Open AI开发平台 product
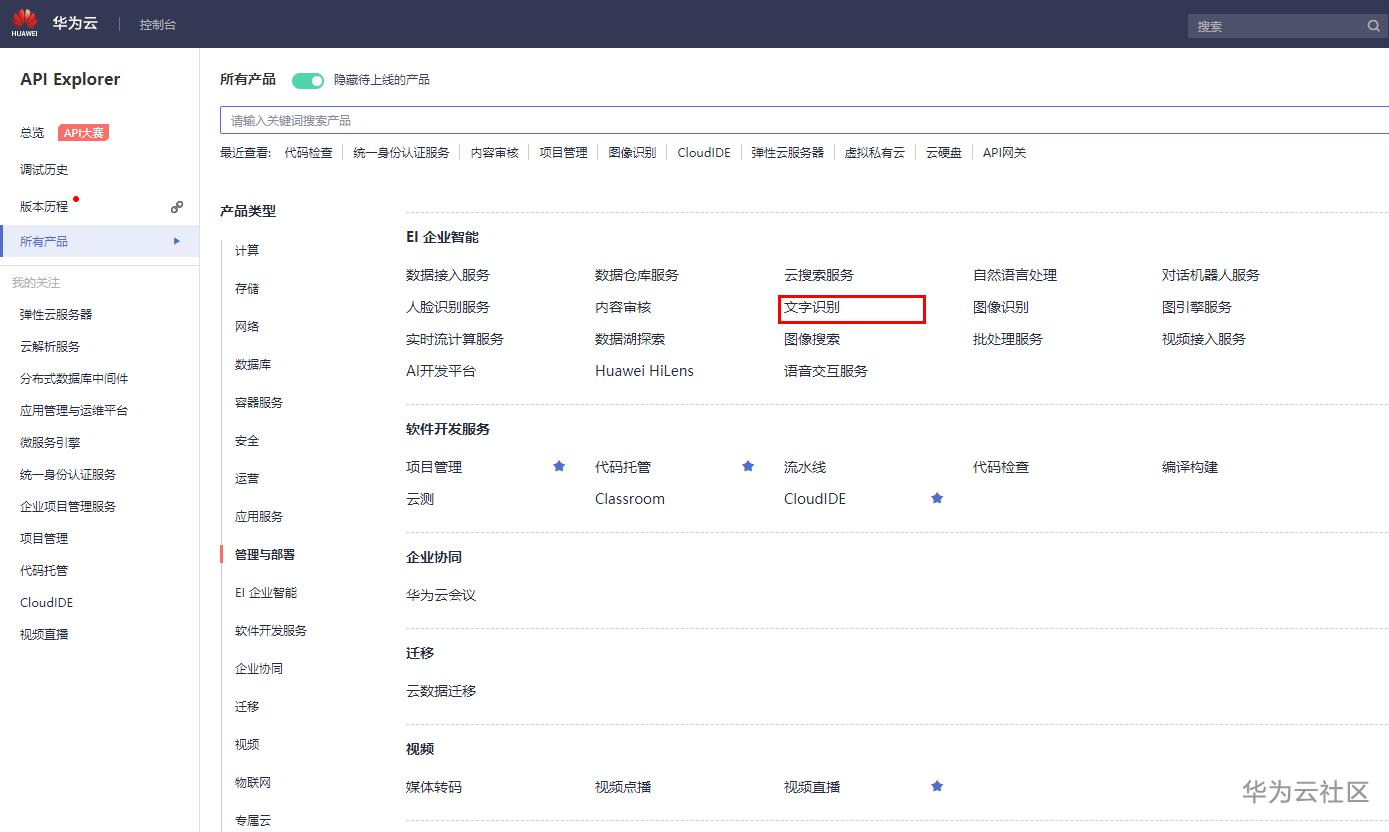 click(441, 371)
